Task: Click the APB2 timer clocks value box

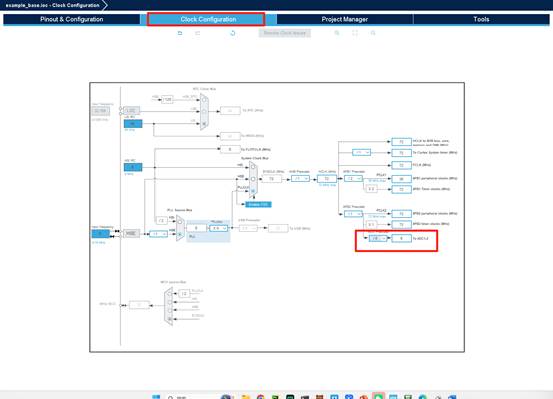Action: coord(401,224)
